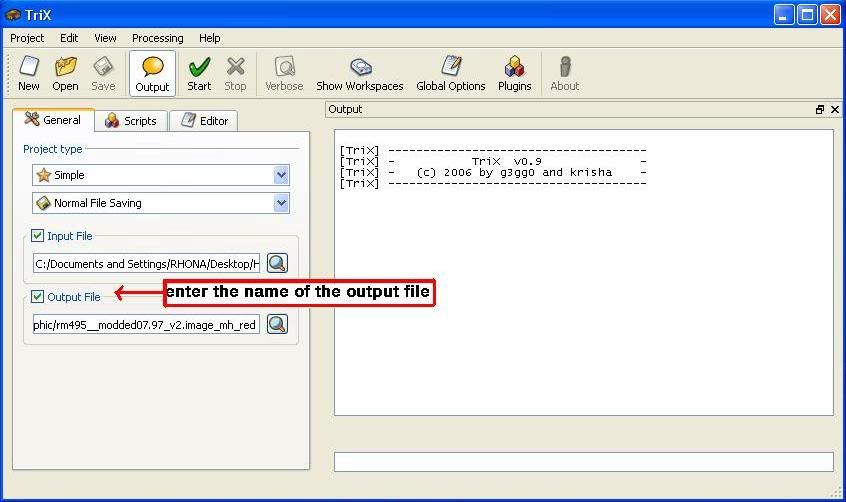This screenshot has width=846, height=502.
Task: Click the Save toolbar icon
Action: click(103, 73)
